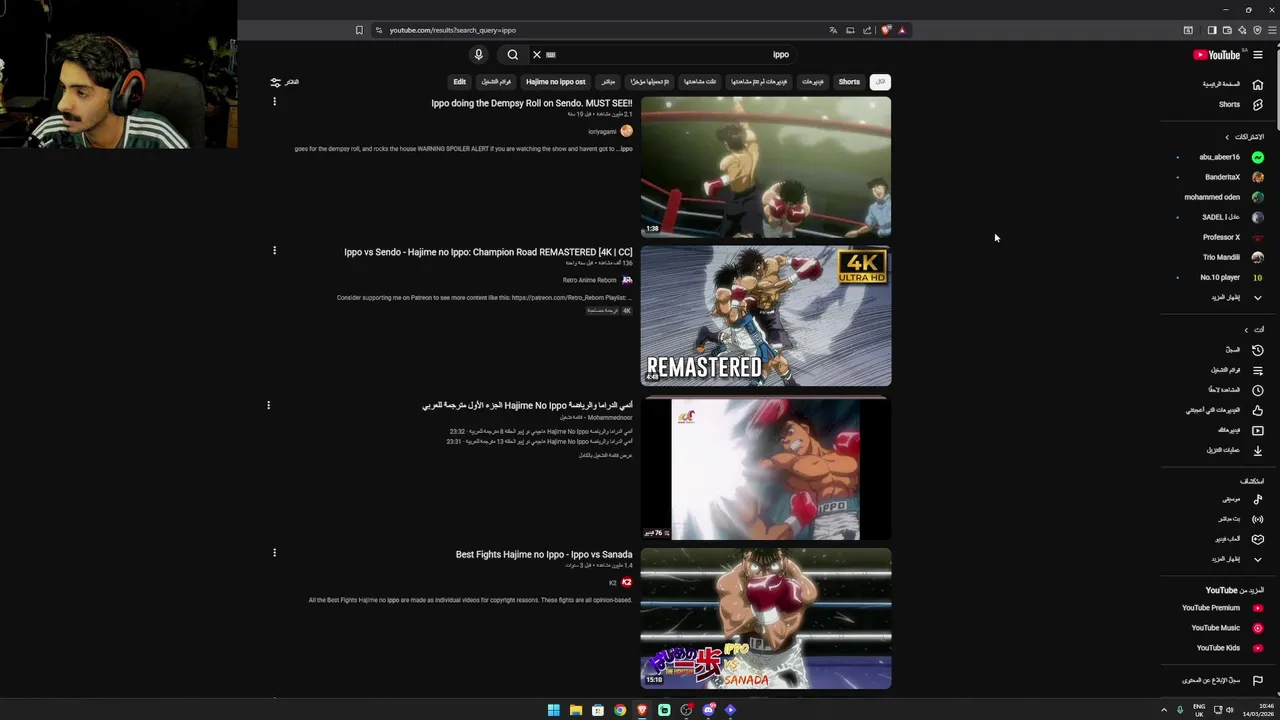
Task: Open options menu for Ippo vs Sendo Remastered
Action: (x=274, y=250)
